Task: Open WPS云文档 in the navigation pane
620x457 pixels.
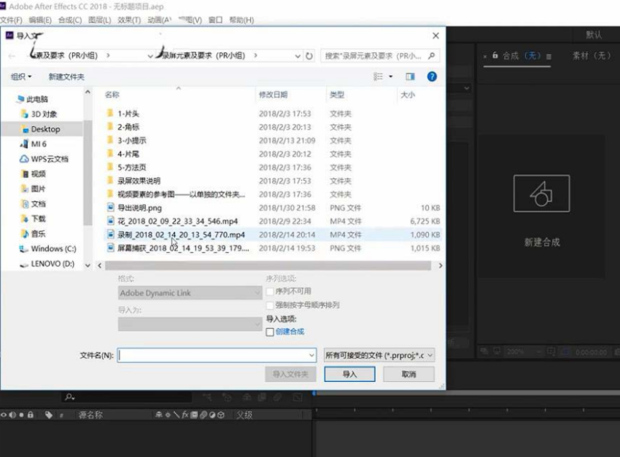Action: tap(44, 159)
